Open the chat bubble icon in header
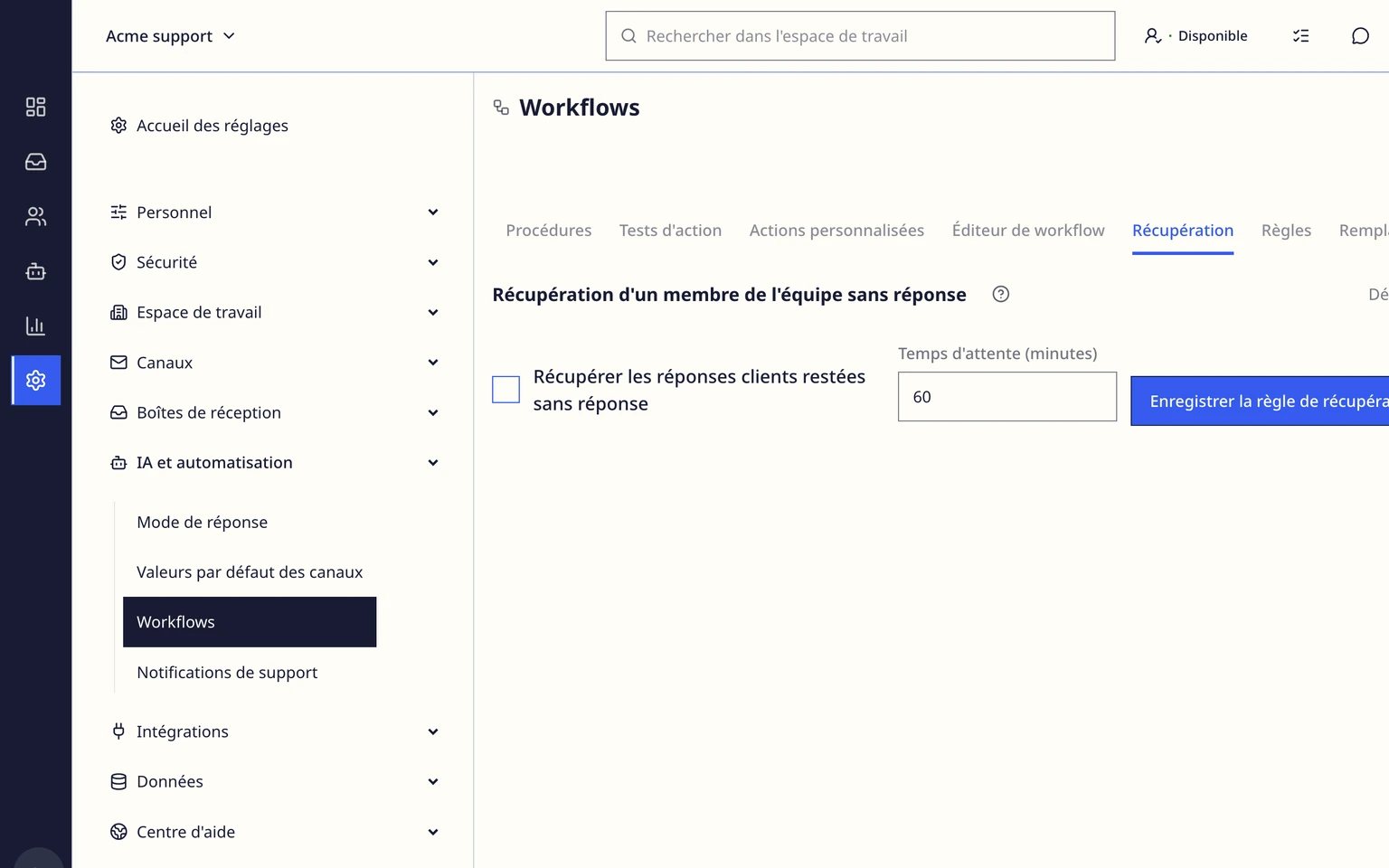 [1360, 36]
